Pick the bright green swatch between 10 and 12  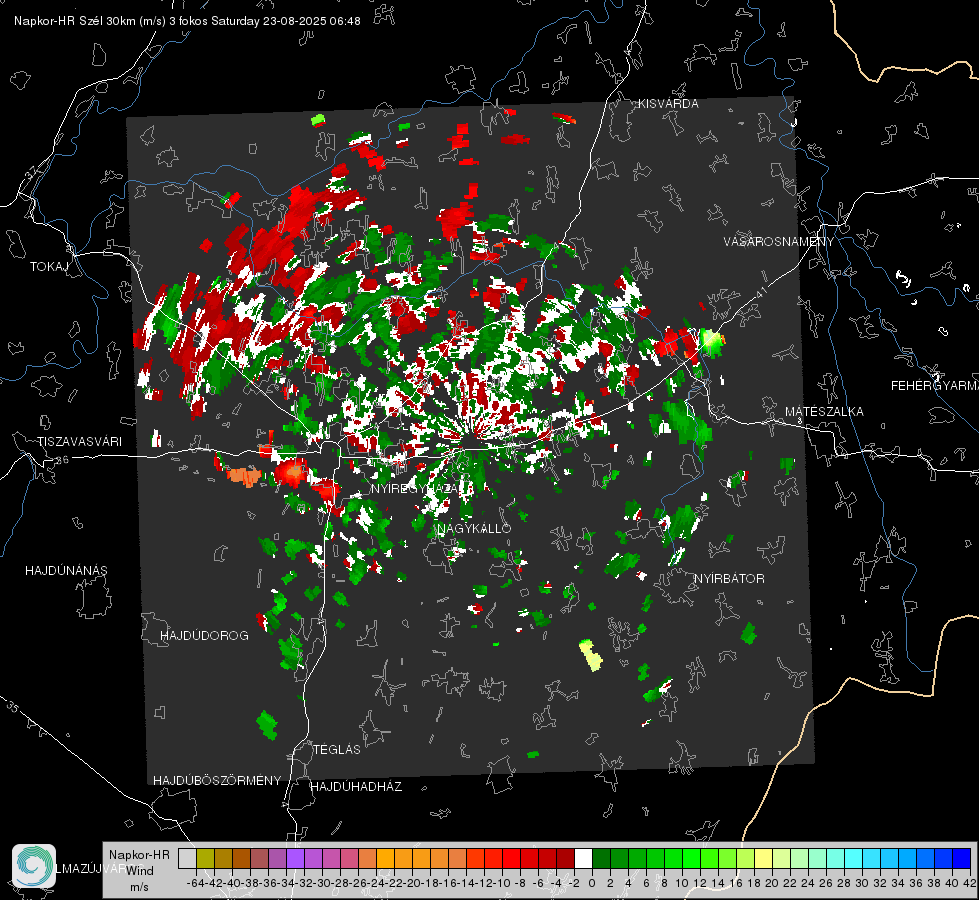pos(691,859)
